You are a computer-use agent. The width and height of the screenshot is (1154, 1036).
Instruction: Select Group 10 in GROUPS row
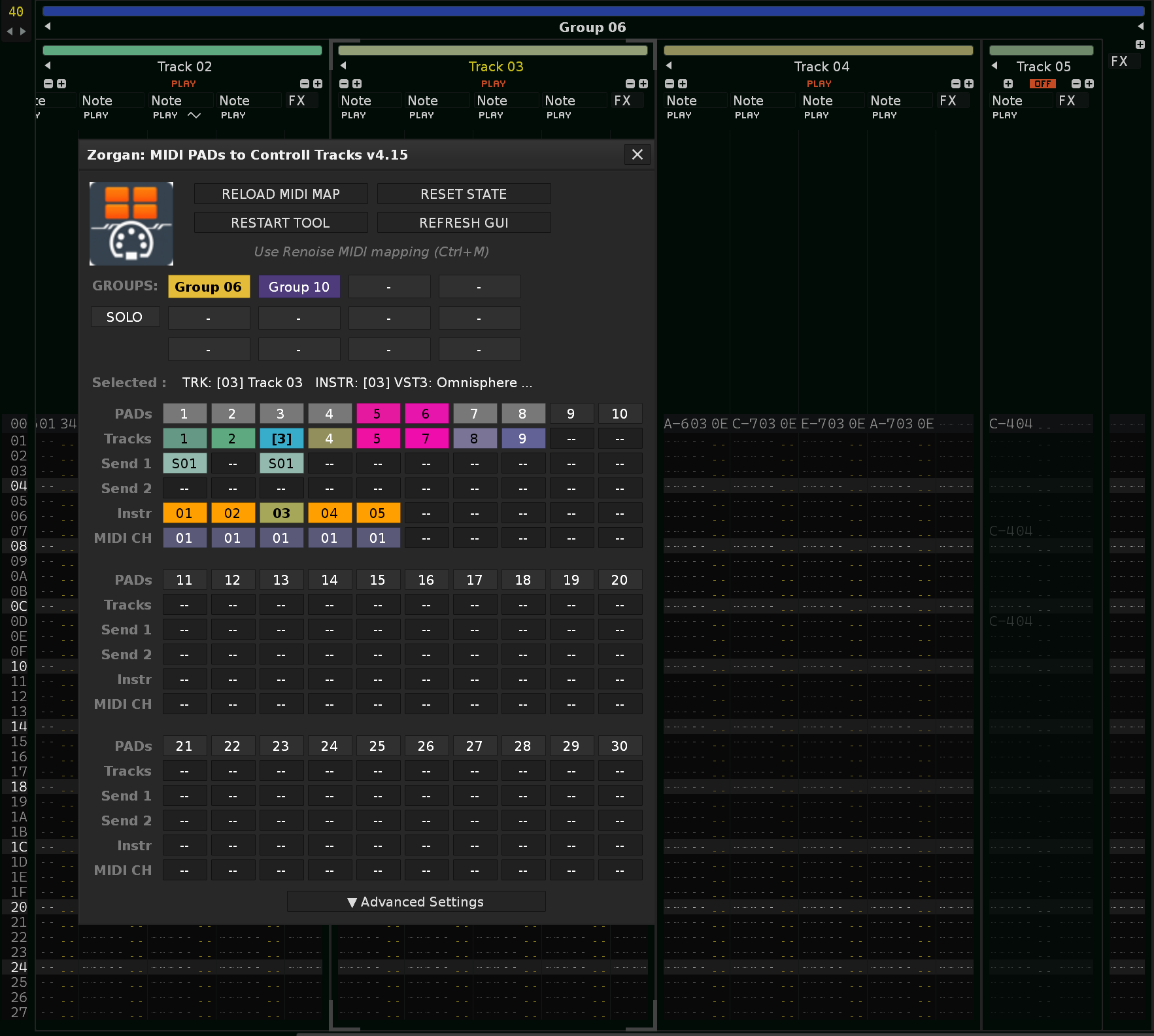coord(299,286)
